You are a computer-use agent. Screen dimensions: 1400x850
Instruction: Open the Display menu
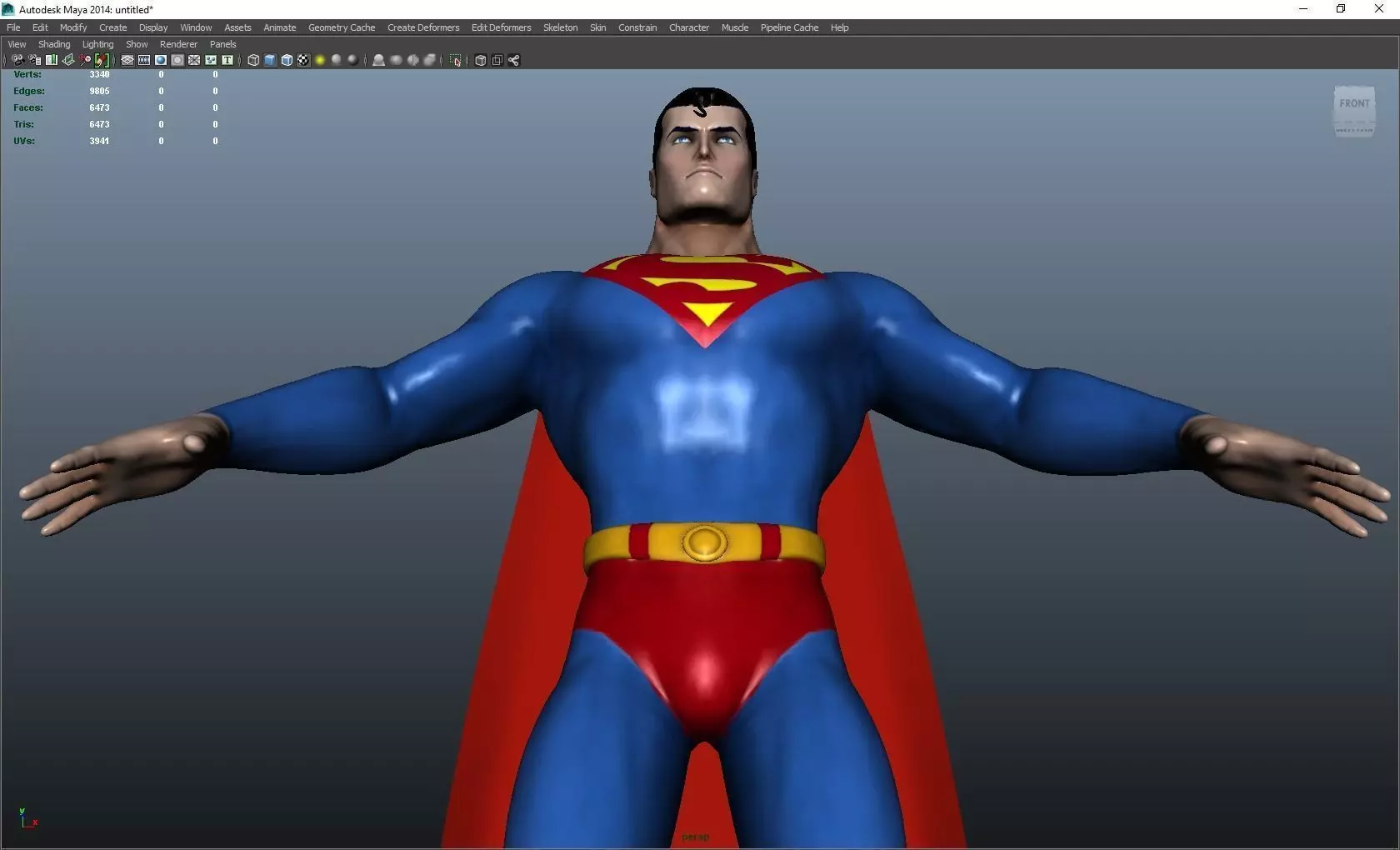[153, 27]
